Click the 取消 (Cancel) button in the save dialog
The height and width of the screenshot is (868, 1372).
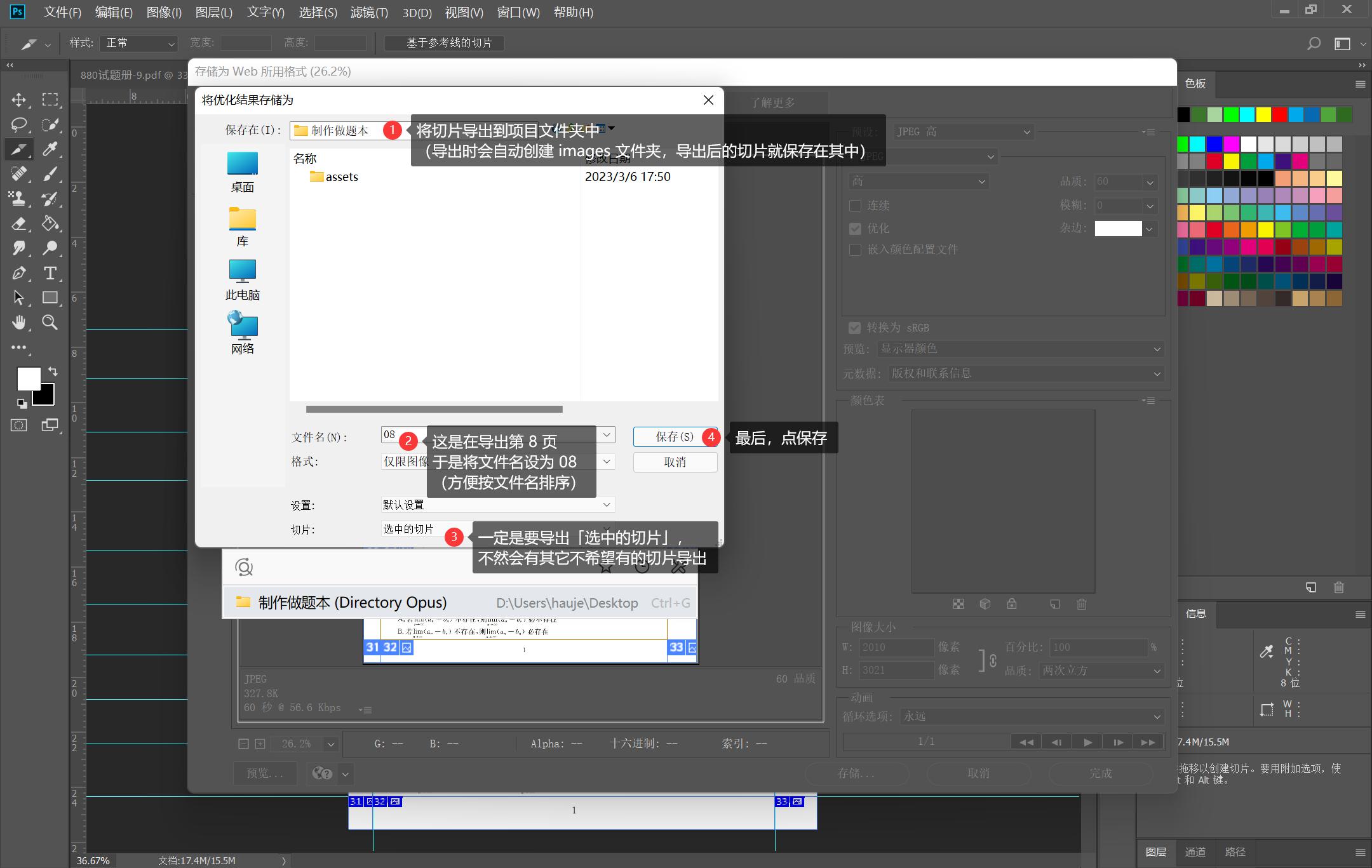click(x=675, y=462)
